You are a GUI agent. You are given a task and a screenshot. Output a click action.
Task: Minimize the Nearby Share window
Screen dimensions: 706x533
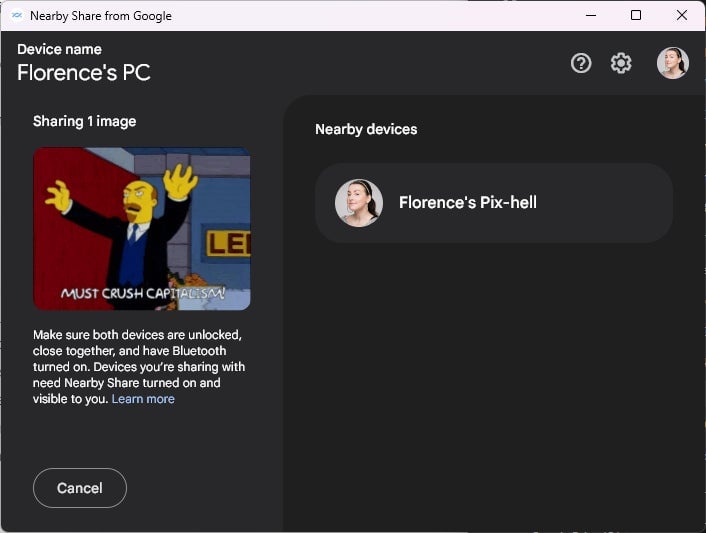pyautogui.click(x=591, y=15)
